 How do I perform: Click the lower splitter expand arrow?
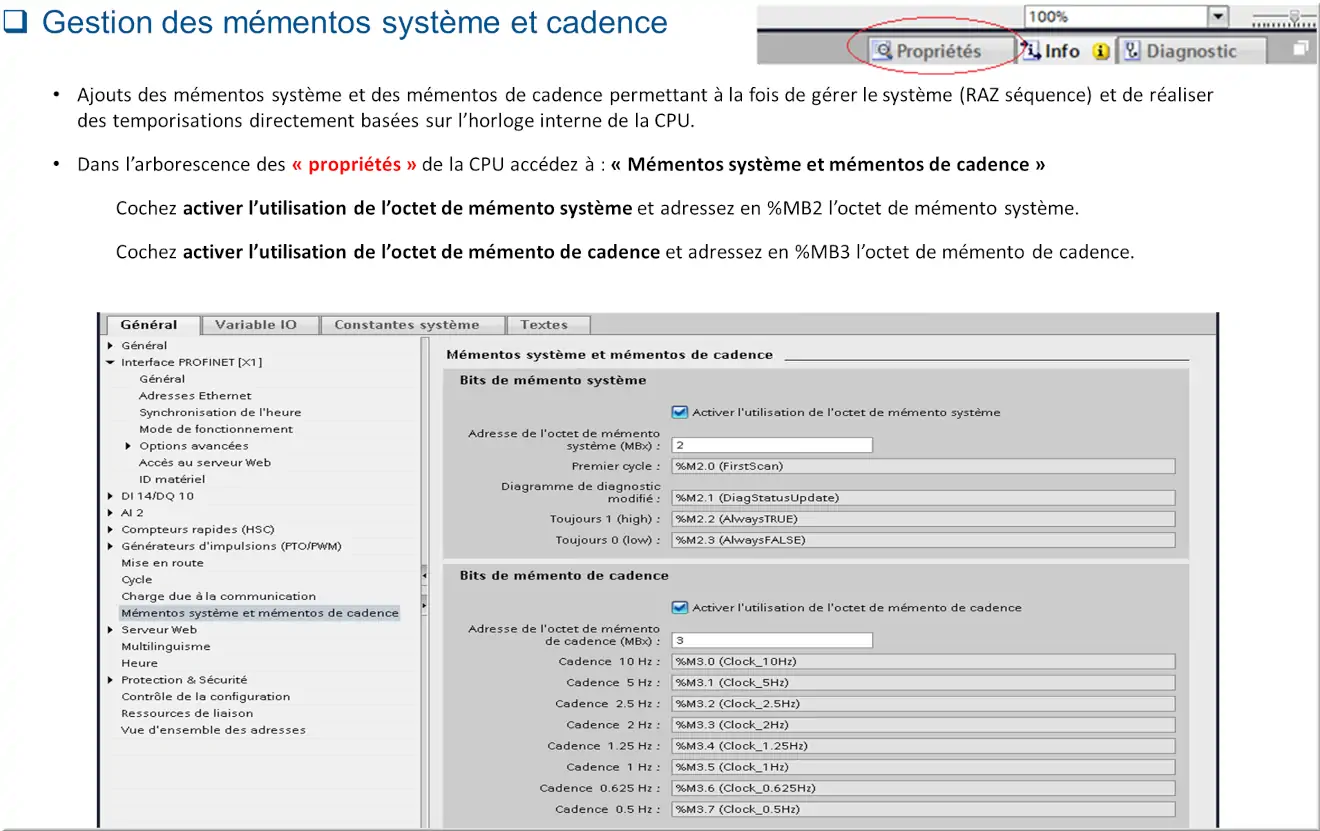coord(424,605)
